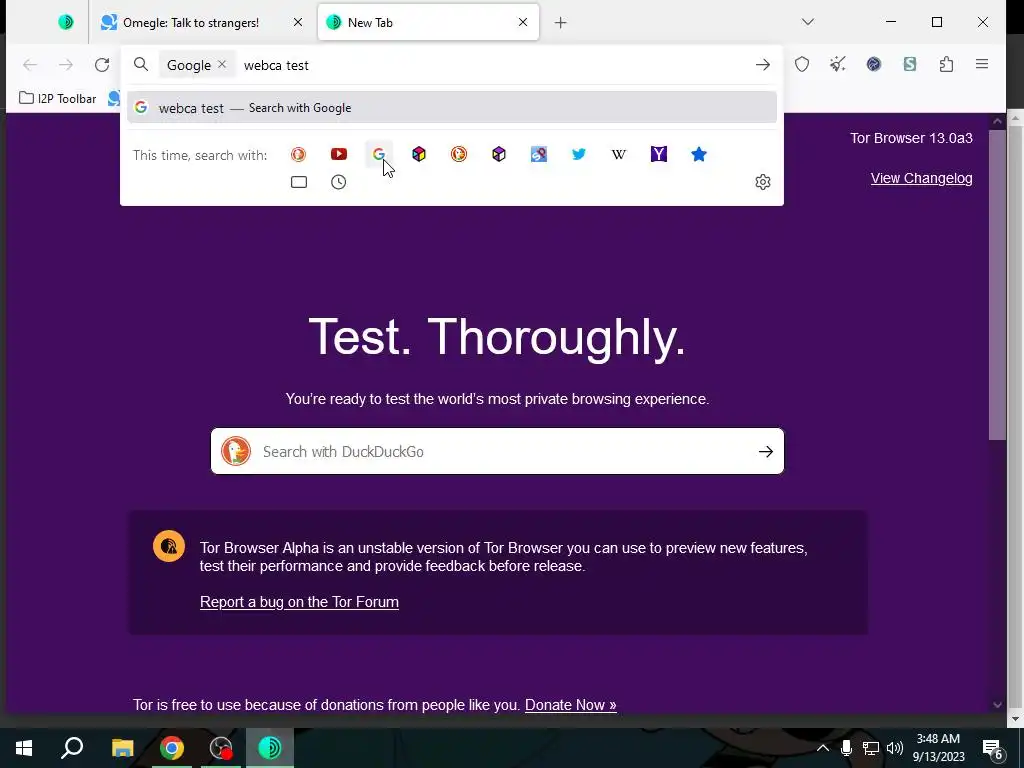The height and width of the screenshot is (768, 1024).
Task: Open the View Changelog link
Action: pyautogui.click(x=921, y=178)
